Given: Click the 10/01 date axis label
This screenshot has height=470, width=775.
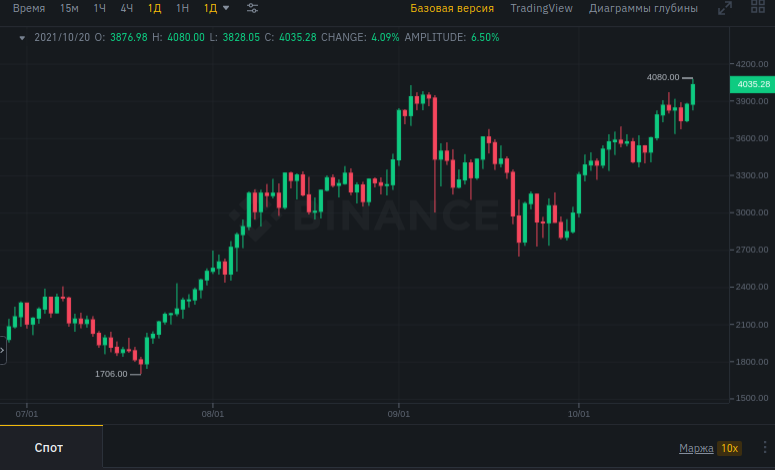Looking at the screenshot, I should tap(579, 414).
